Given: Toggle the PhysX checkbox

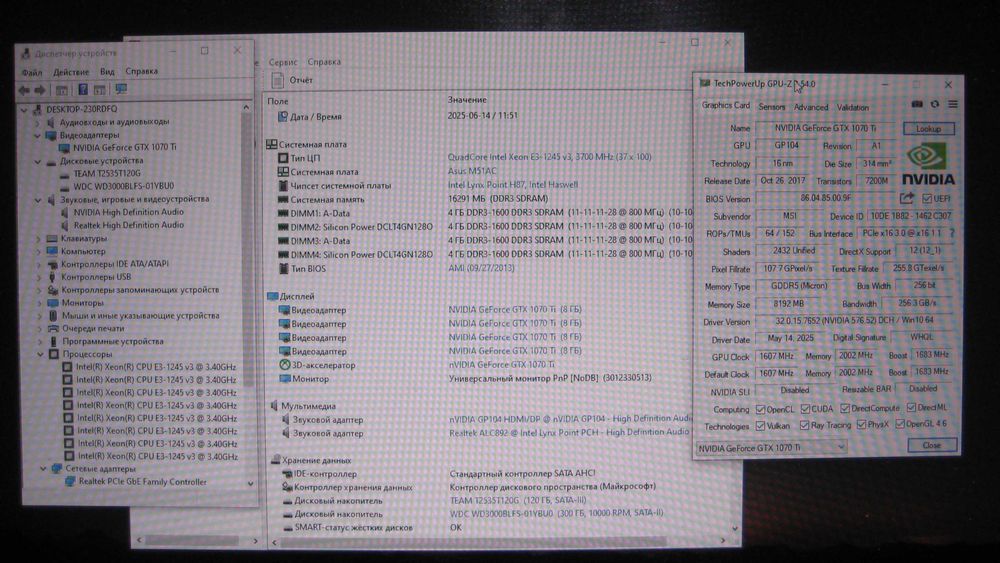Looking at the screenshot, I should pos(861,425).
